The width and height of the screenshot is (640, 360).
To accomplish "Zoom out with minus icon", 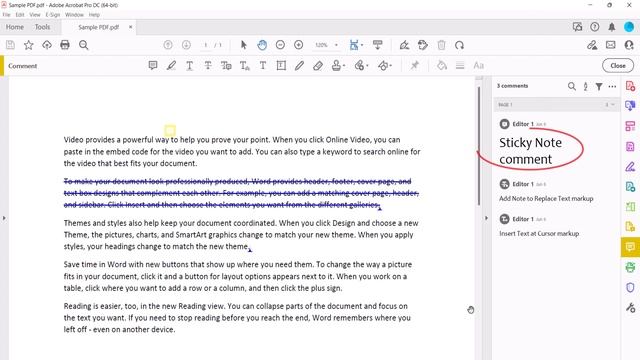I will [x=280, y=45].
